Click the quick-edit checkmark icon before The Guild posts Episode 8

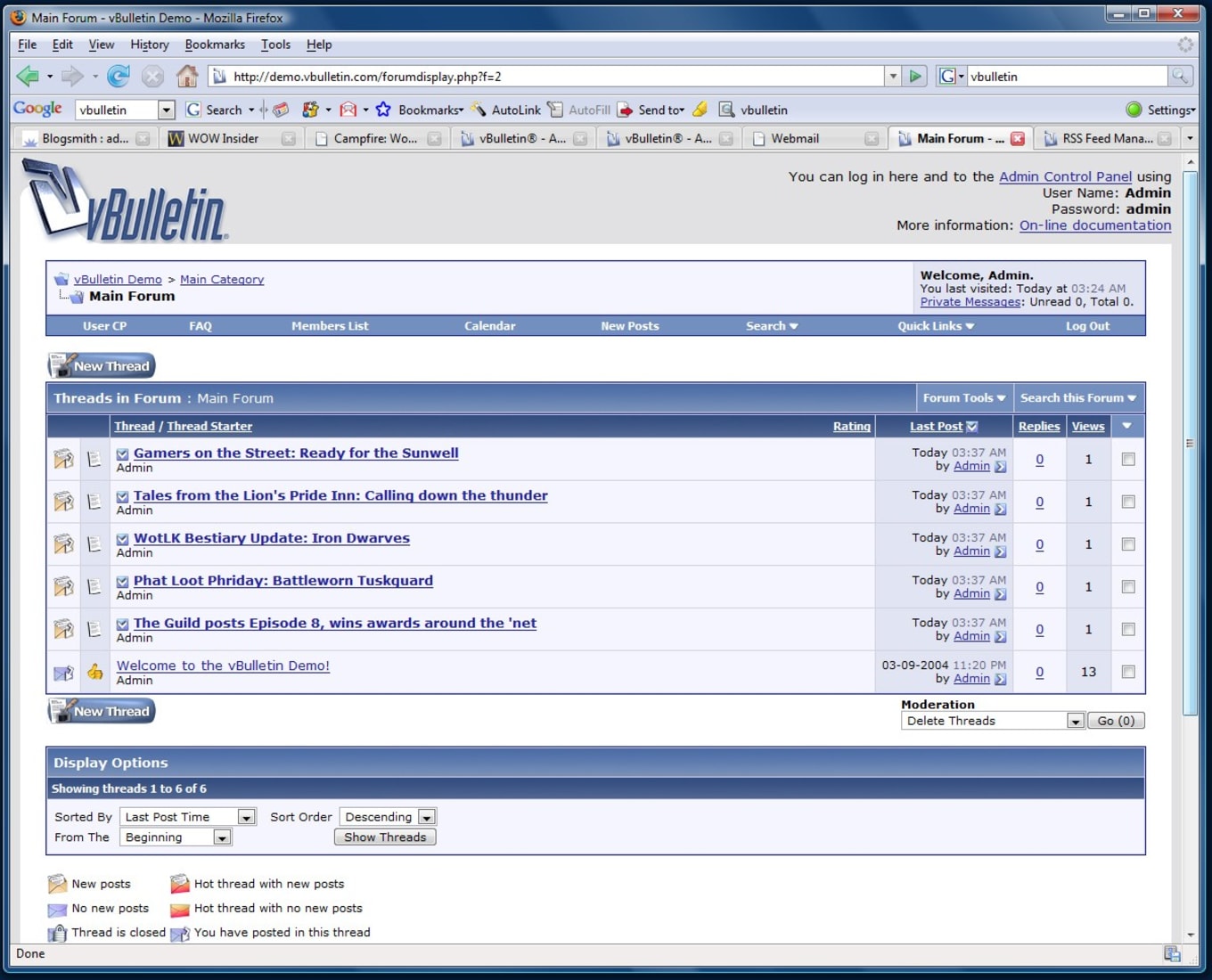[x=123, y=625]
